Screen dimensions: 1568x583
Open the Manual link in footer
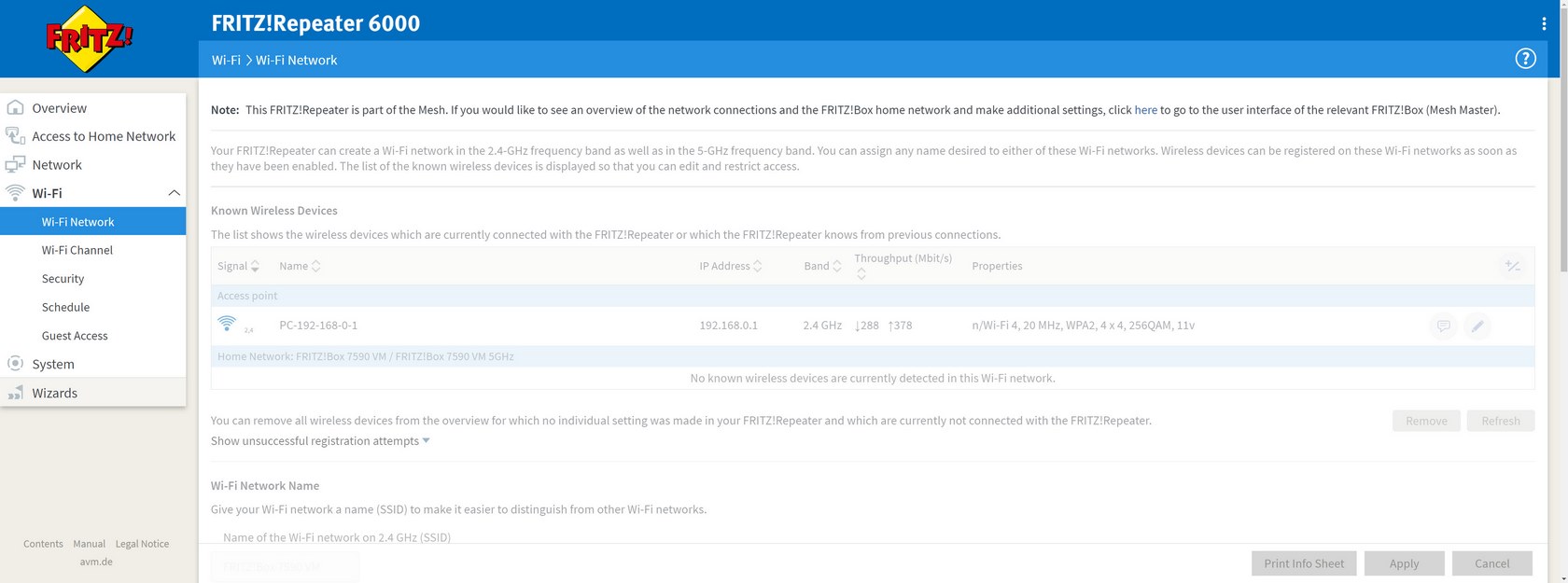pyautogui.click(x=89, y=544)
